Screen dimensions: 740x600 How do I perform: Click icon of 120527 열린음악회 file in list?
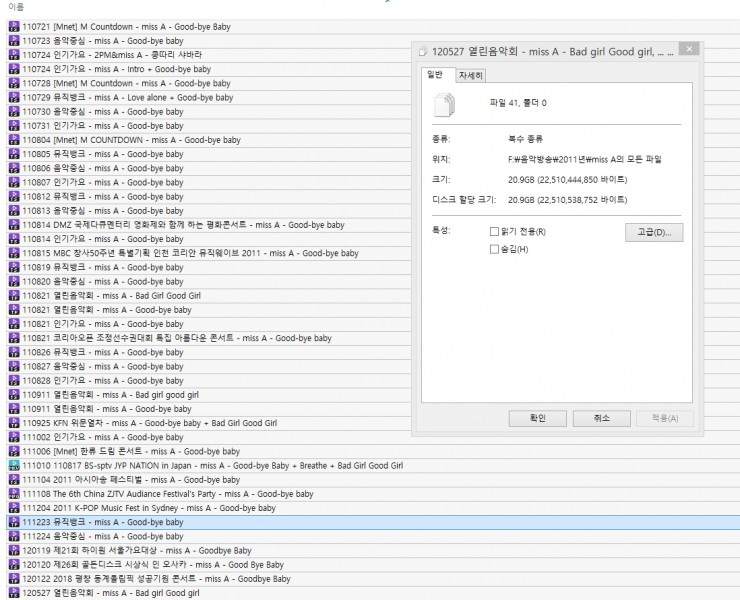pos(14,593)
